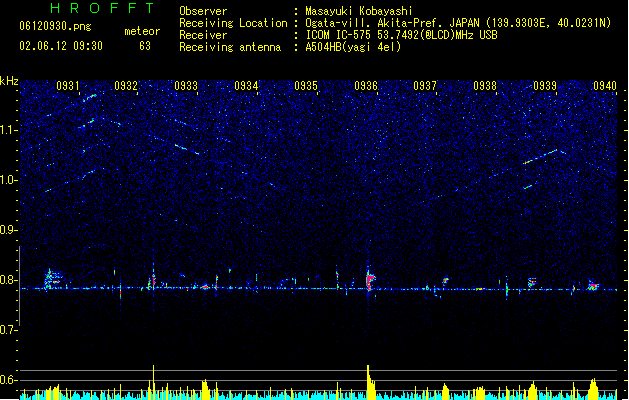Click the 0933 time marker

(x=186, y=86)
